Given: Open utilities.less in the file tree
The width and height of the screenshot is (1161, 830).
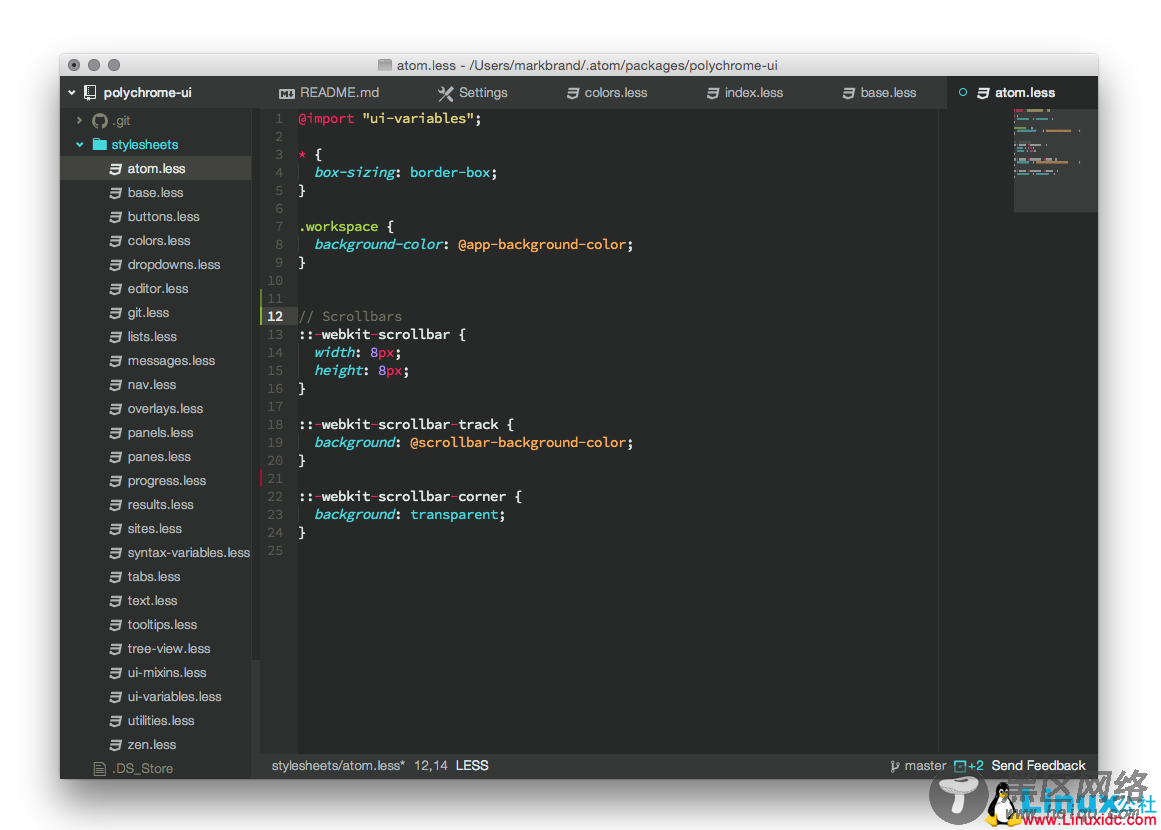Looking at the screenshot, I should tap(161, 721).
